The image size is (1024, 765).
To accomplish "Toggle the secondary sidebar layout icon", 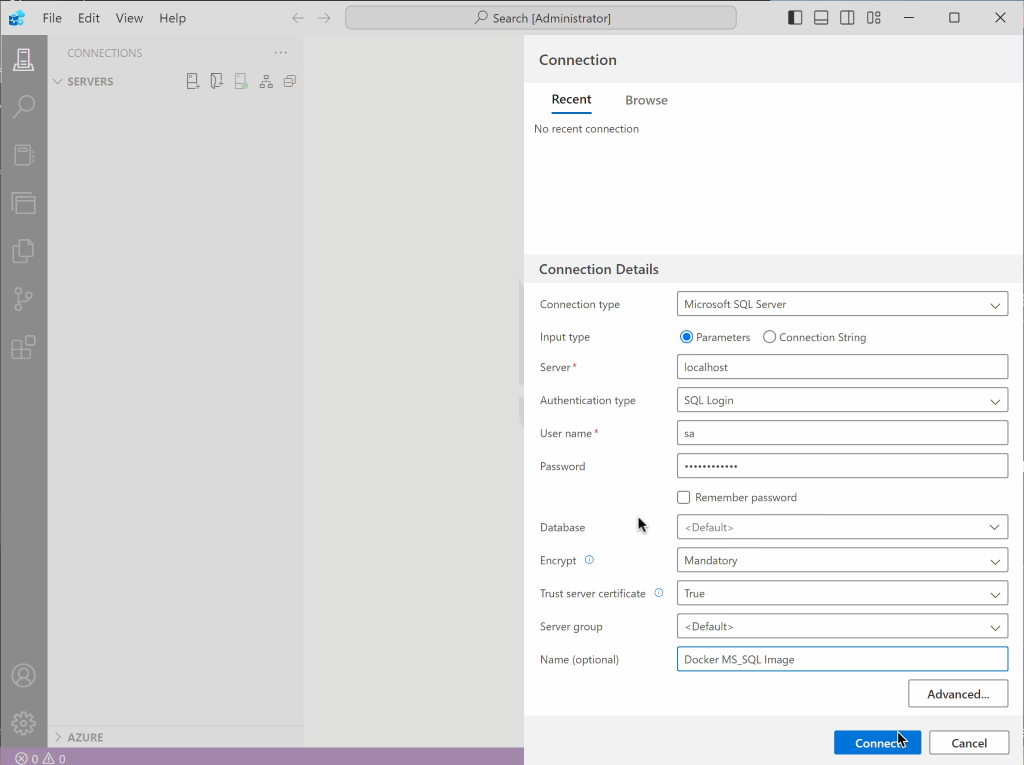I will [847, 18].
